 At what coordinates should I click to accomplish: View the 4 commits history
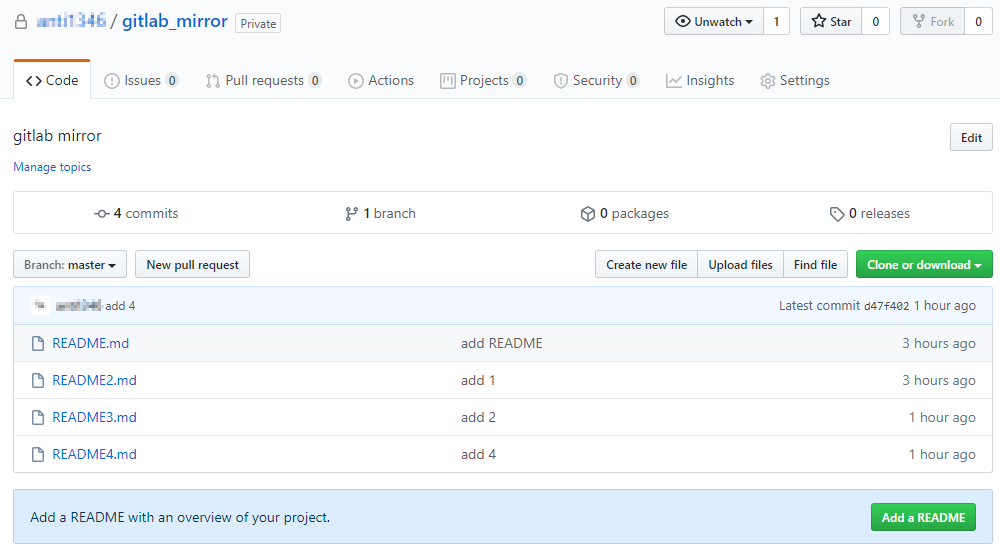(136, 214)
